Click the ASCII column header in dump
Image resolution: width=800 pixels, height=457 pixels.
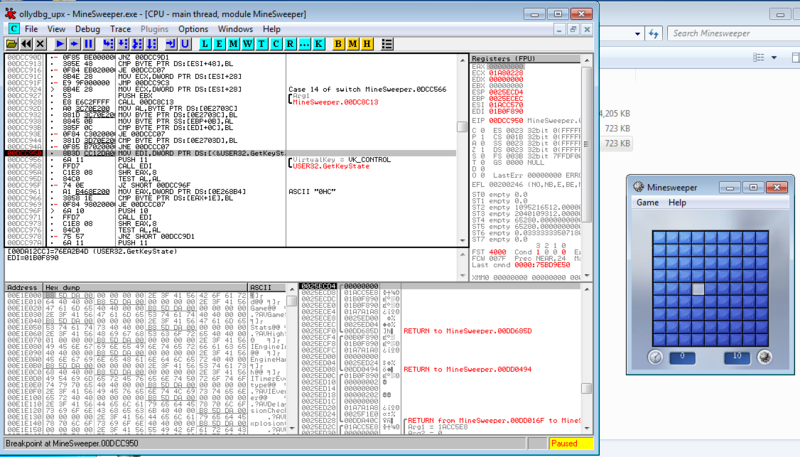[x=266, y=287]
